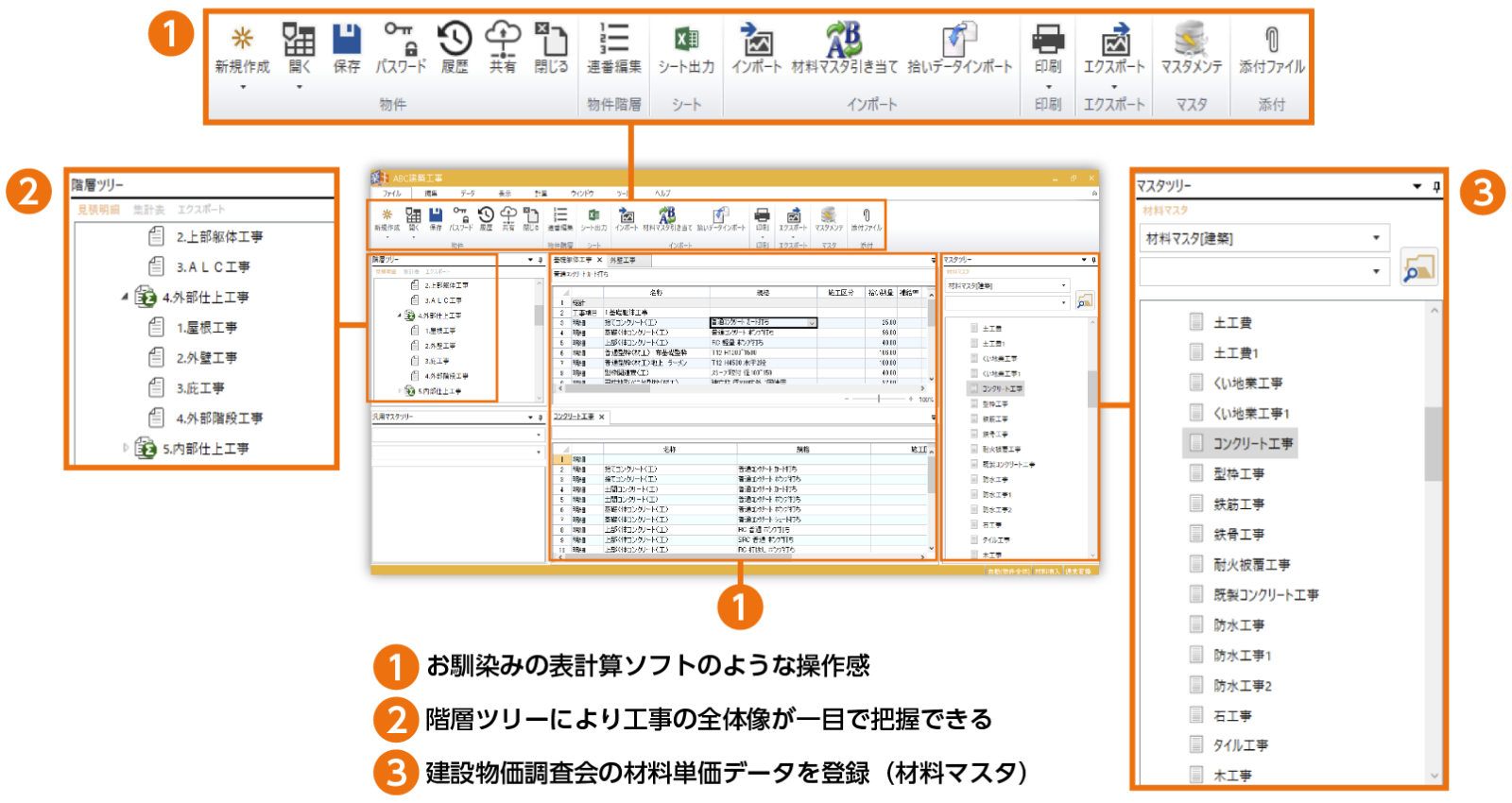Click the enlarged 履歴 history clock icon
Image resolution: width=1512 pixels, height=803 pixels.
coord(455,40)
